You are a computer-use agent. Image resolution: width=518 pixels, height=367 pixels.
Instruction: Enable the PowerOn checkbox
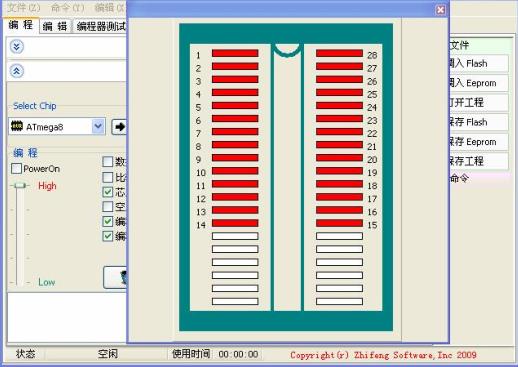[x=16, y=169]
